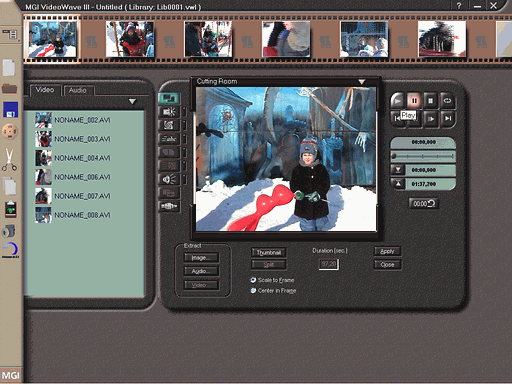Stop playback with the square stop button
512x384 pixels.
click(x=431, y=101)
